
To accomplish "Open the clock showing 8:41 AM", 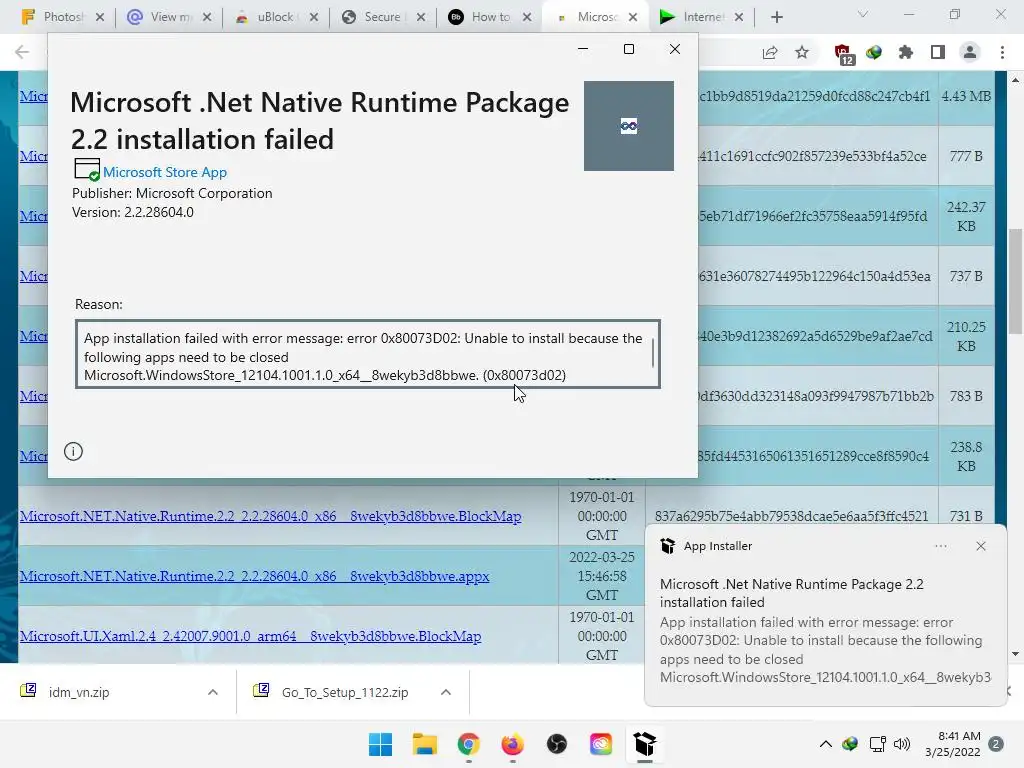I will pos(953,744).
